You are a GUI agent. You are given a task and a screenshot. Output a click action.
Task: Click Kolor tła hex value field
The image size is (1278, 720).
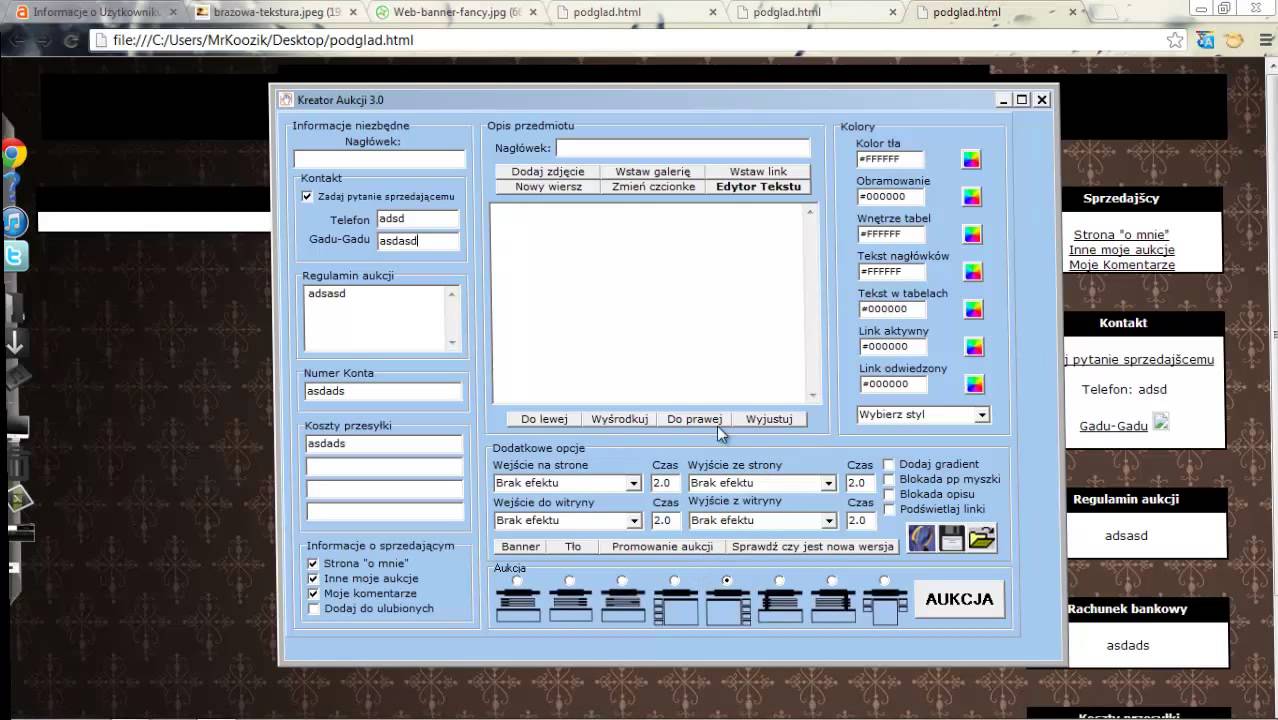(x=890, y=160)
